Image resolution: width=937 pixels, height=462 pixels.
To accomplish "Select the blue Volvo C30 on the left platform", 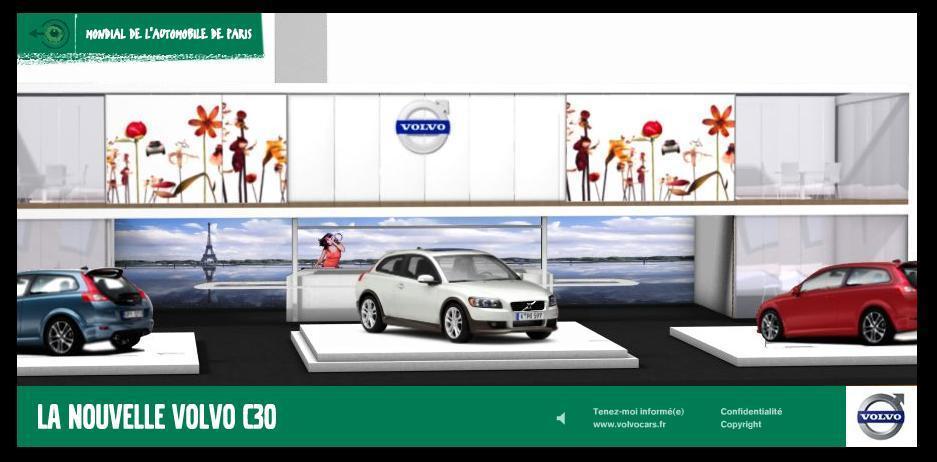I will (84, 310).
